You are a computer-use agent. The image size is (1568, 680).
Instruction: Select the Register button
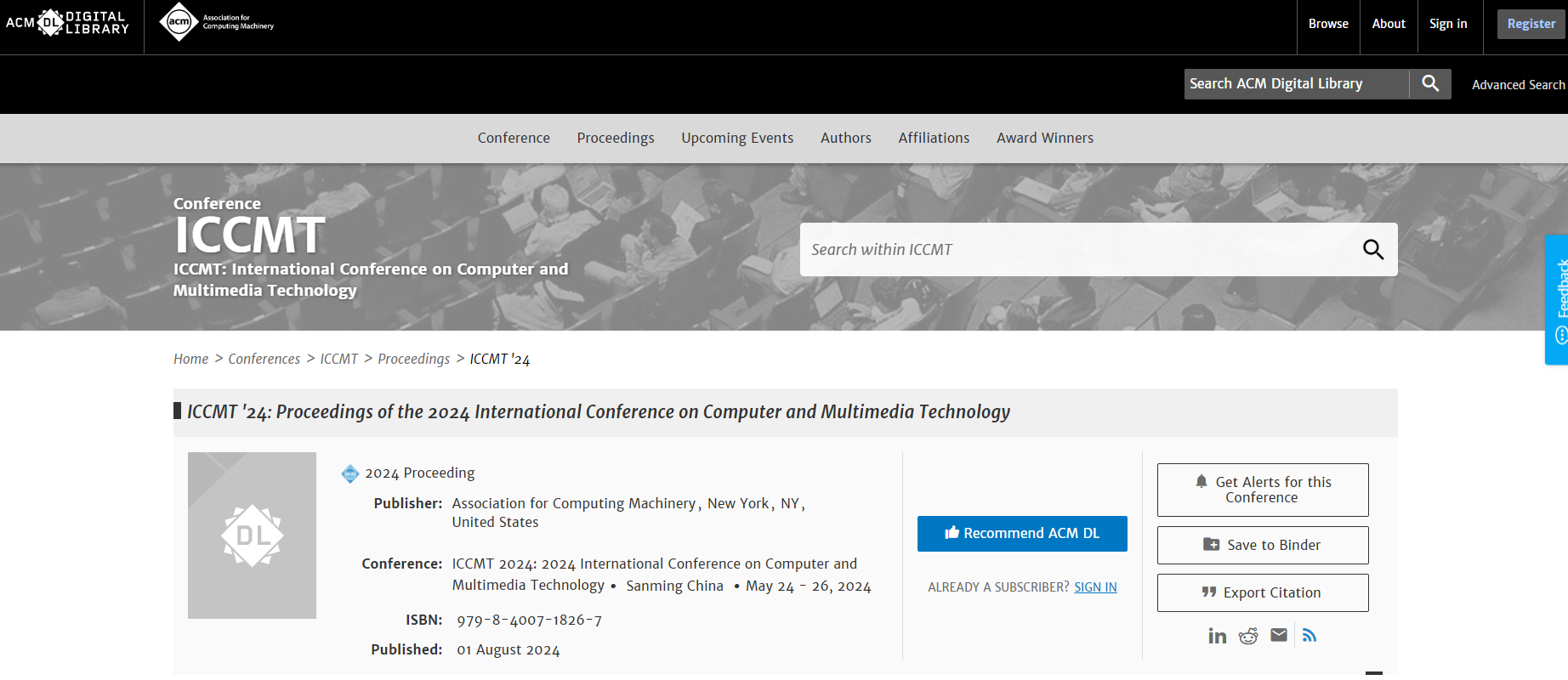(x=1531, y=24)
